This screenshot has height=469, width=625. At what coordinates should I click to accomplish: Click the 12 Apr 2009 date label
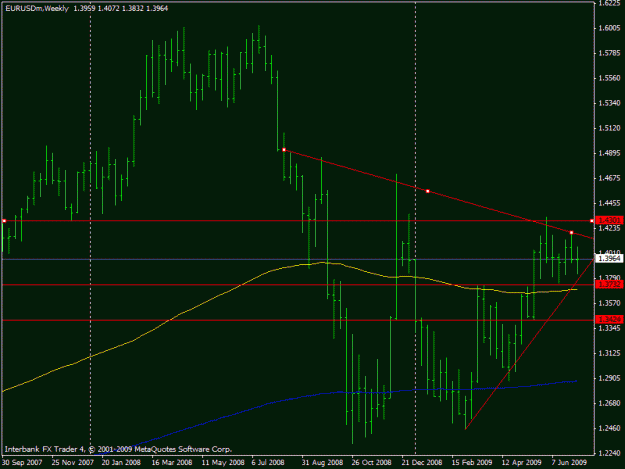point(521,463)
